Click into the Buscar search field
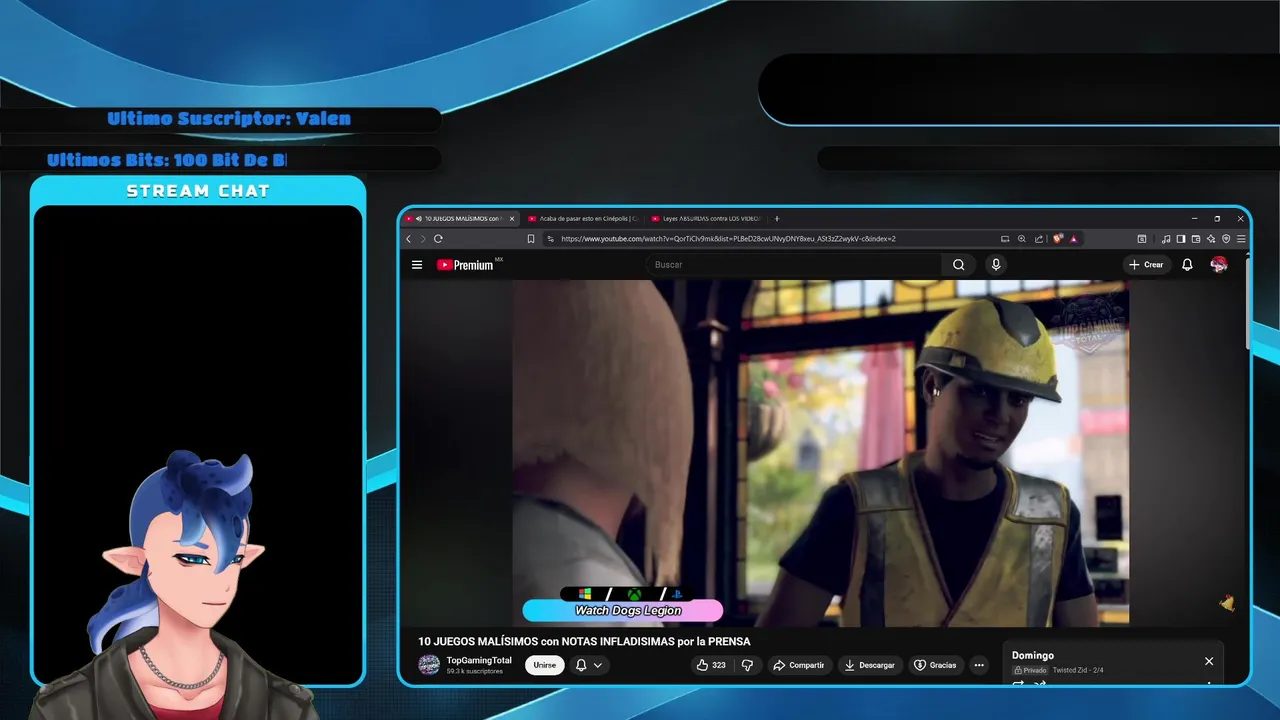 point(795,265)
